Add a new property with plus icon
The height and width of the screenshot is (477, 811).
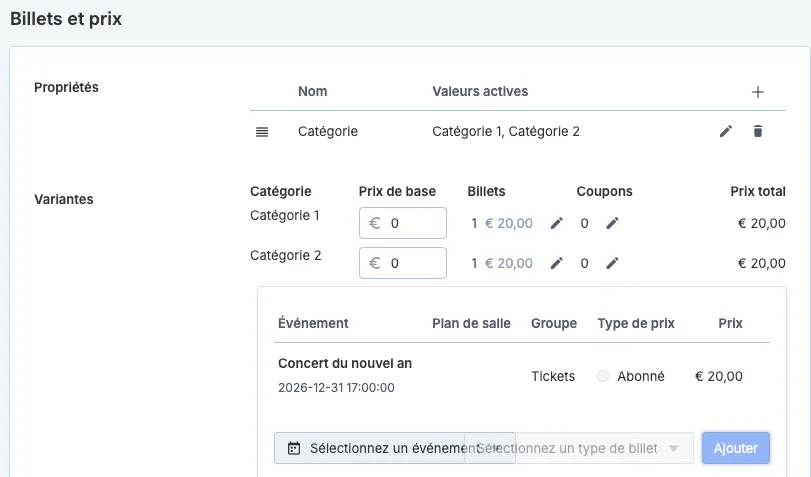(757, 92)
